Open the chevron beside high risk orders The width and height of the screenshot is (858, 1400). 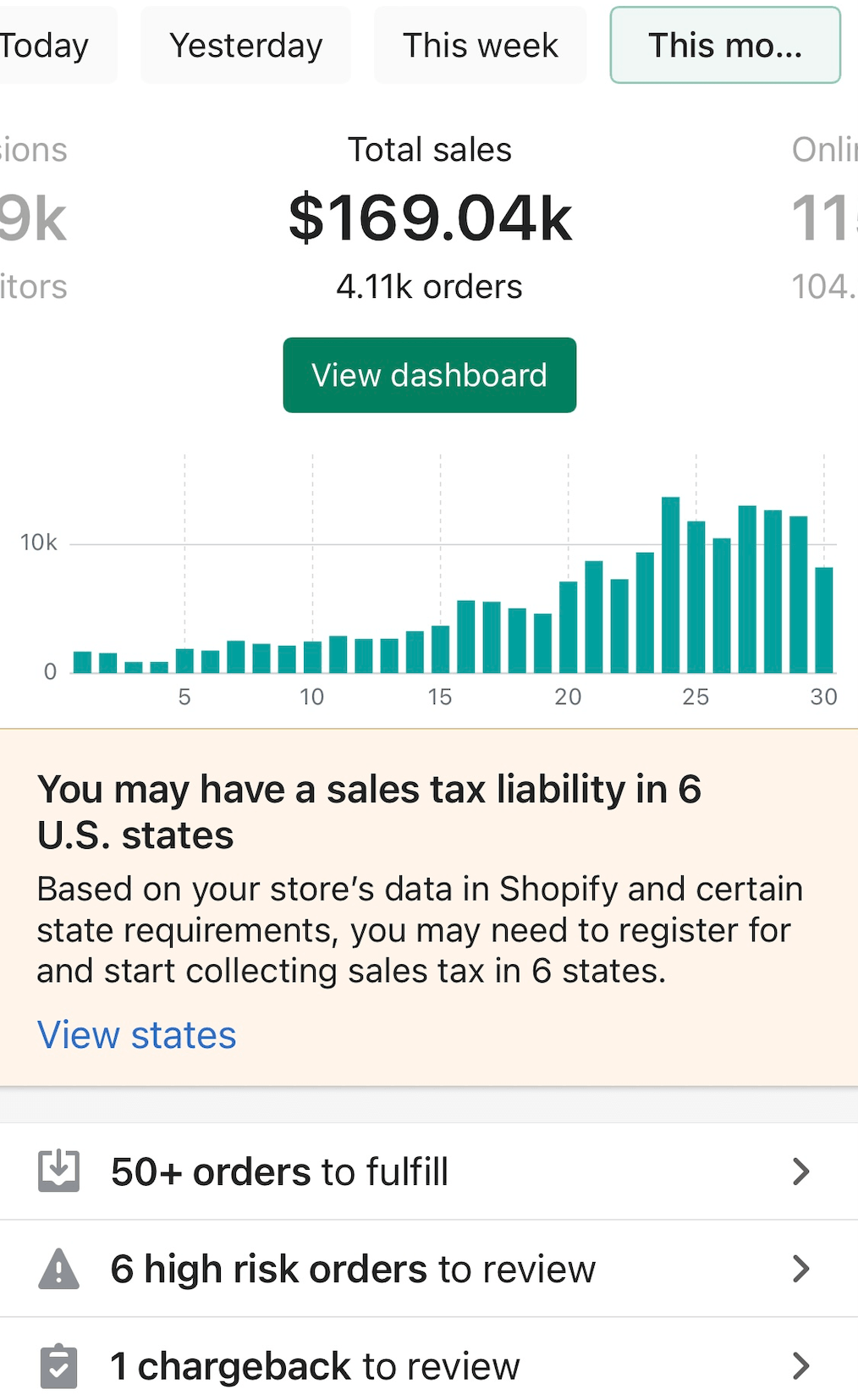(x=800, y=1269)
